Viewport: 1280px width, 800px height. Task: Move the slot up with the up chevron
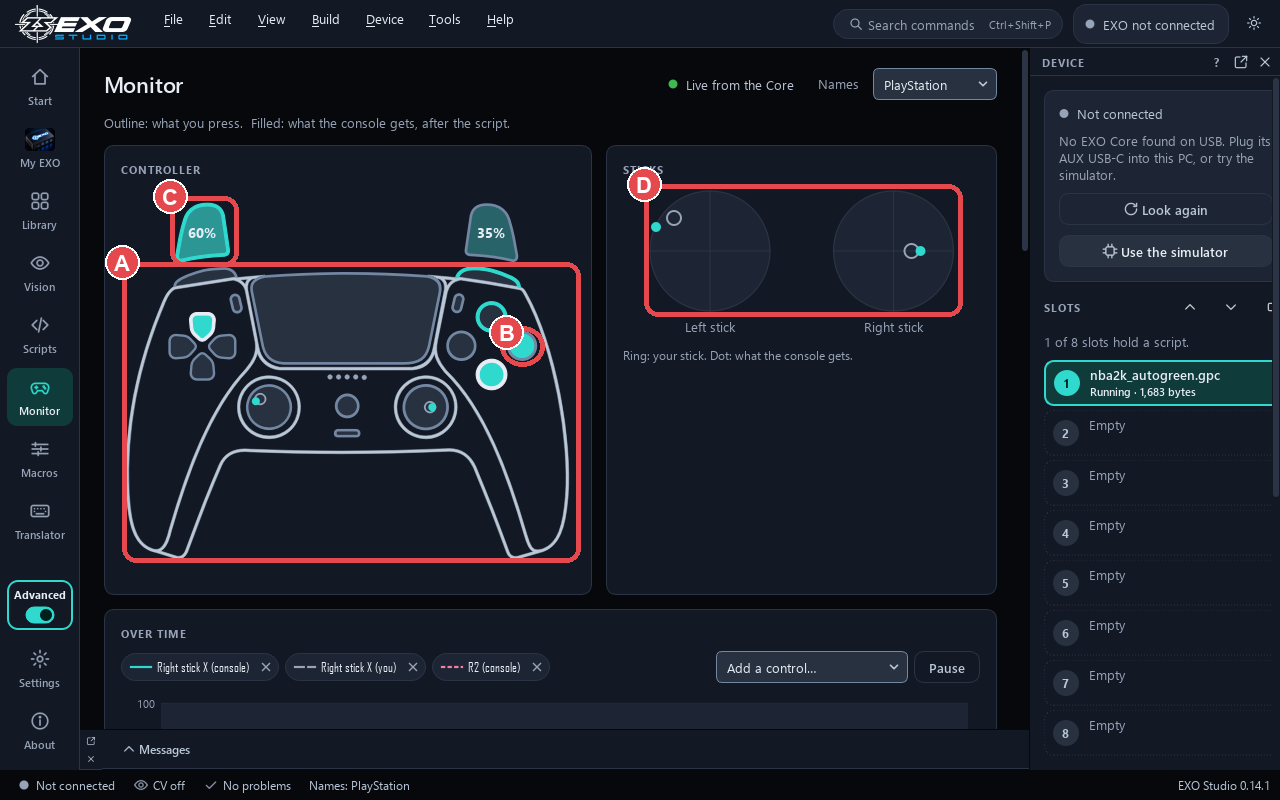coord(1190,307)
